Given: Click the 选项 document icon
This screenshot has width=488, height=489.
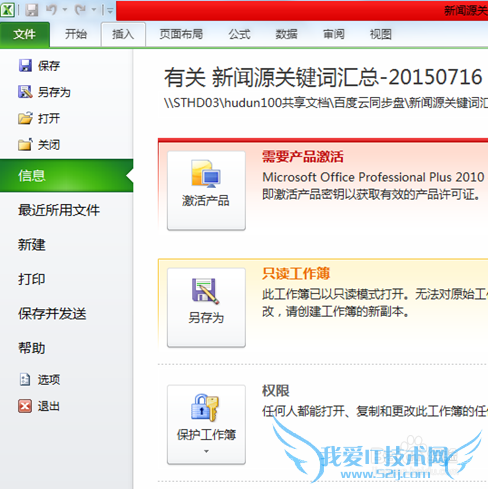Looking at the screenshot, I should 25,379.
